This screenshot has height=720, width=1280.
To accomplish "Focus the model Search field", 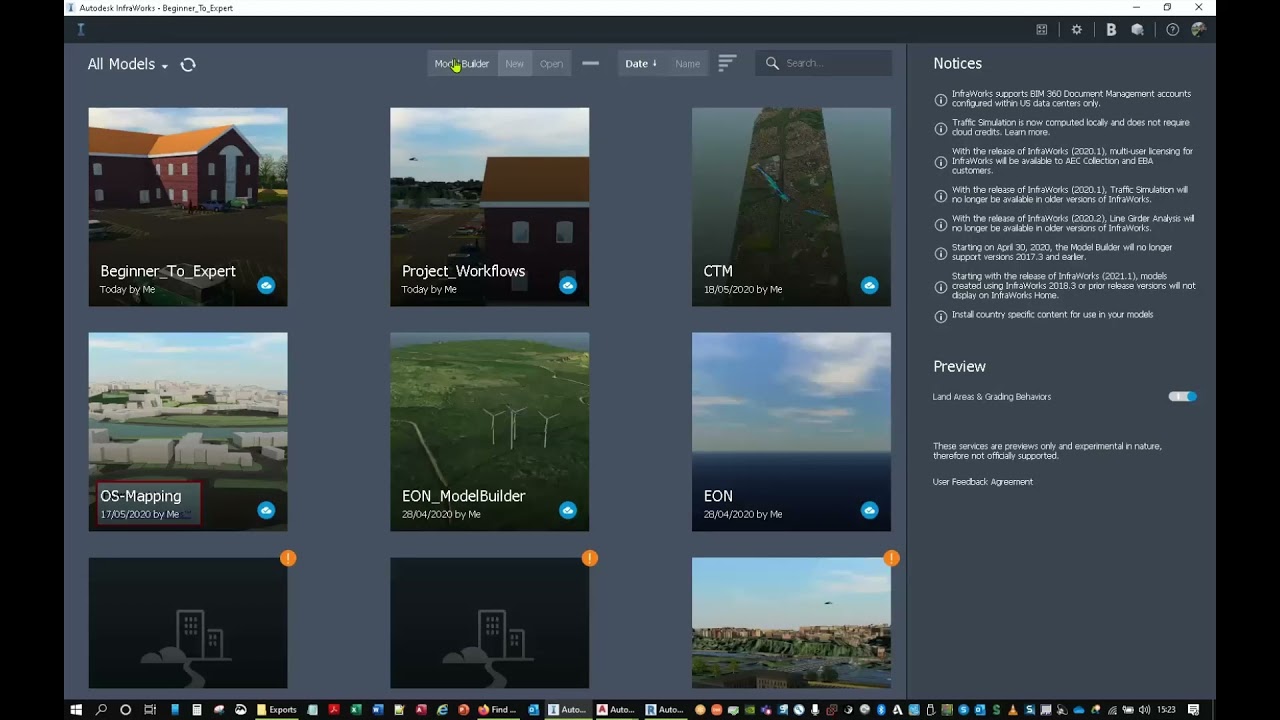I will point(824,63).
